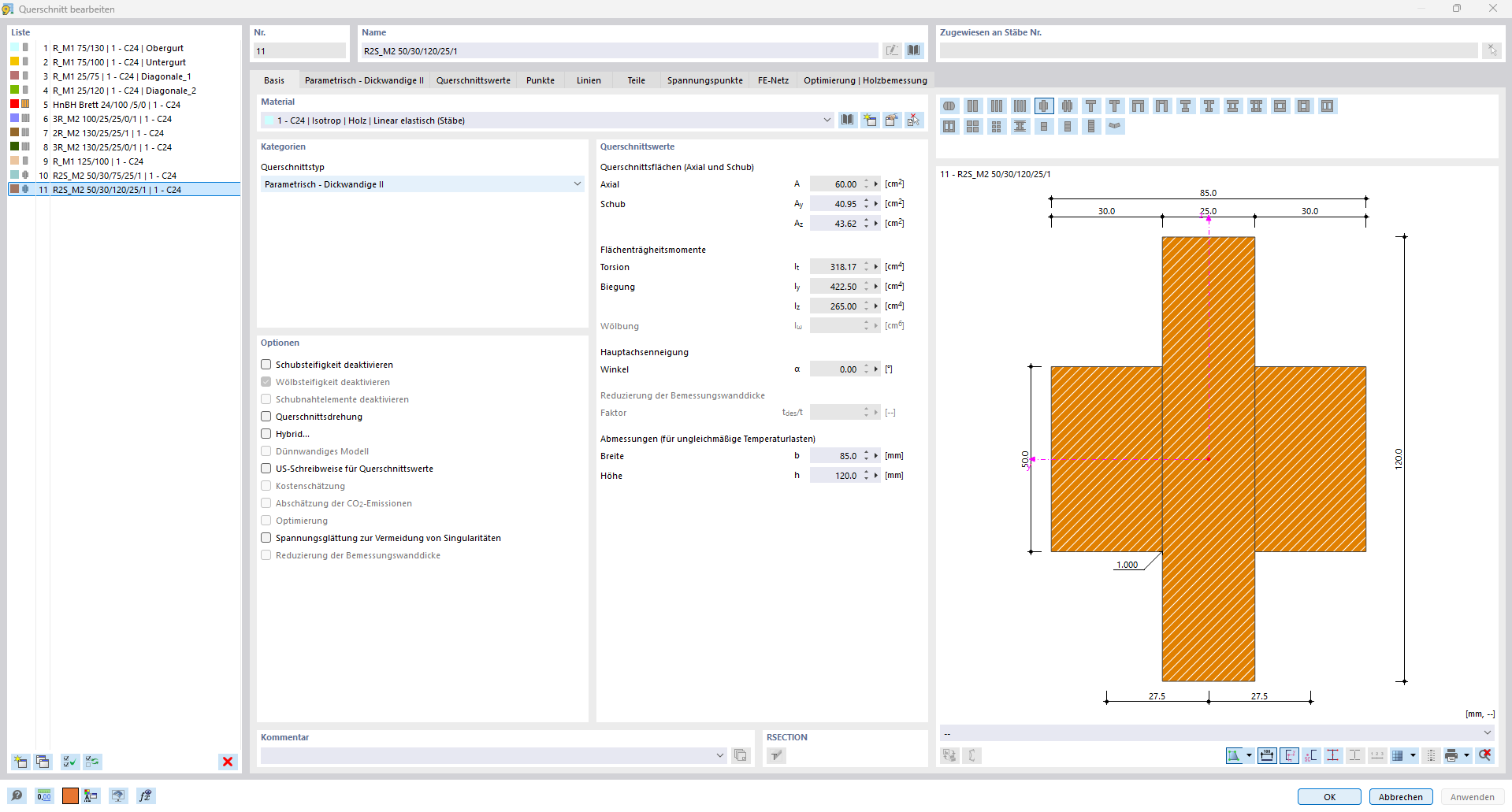Screen dimensions: 1512x812
Task: Click the Abbrechen button
Action: click(x=1400, y=797)
